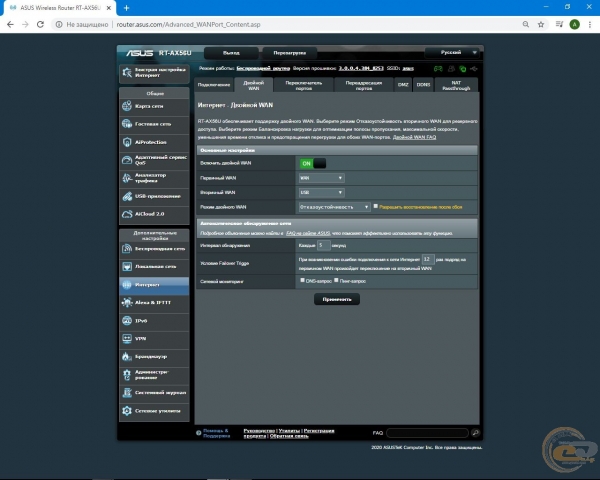This screenshot has height=480, width=600.
Task: Toggle the Dual WAN ON switch
Action: pyautogui.click(x=313, y=163)
